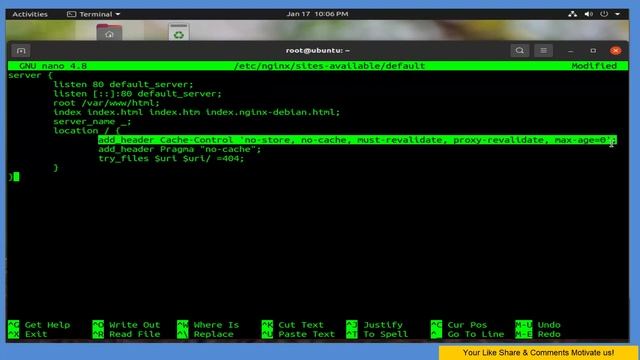Click the Trash desktop icon
Screen dimensions: 640x360
tap(179, 32)
